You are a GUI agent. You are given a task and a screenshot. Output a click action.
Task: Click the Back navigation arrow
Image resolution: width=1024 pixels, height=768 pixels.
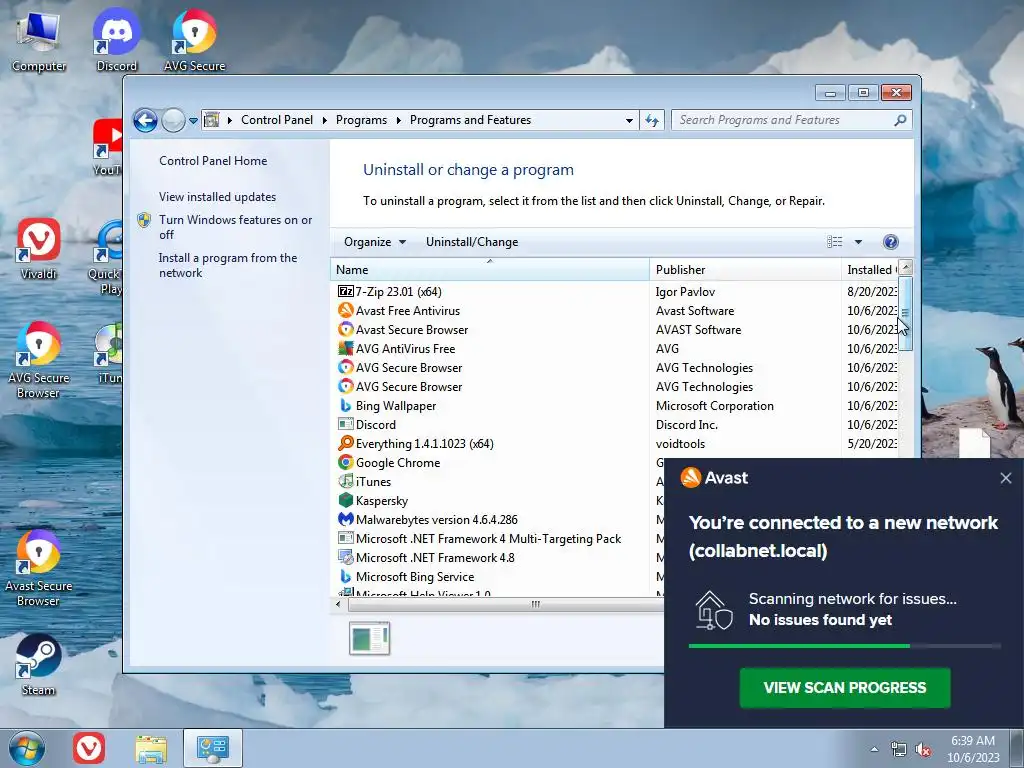(145, 120)
